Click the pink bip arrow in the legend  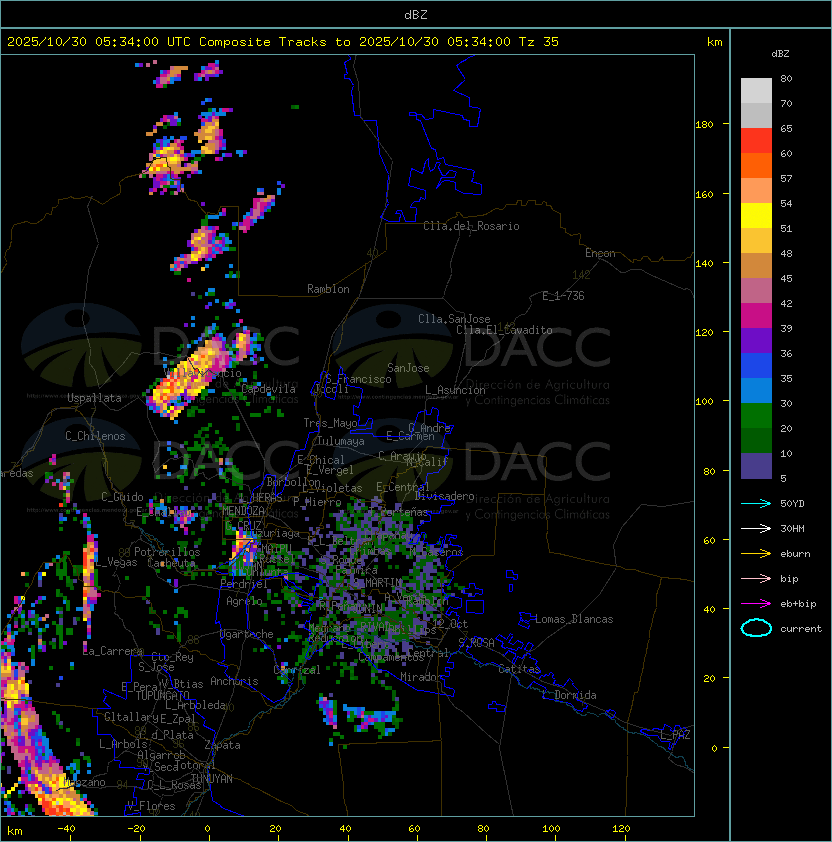coord(756,578)
